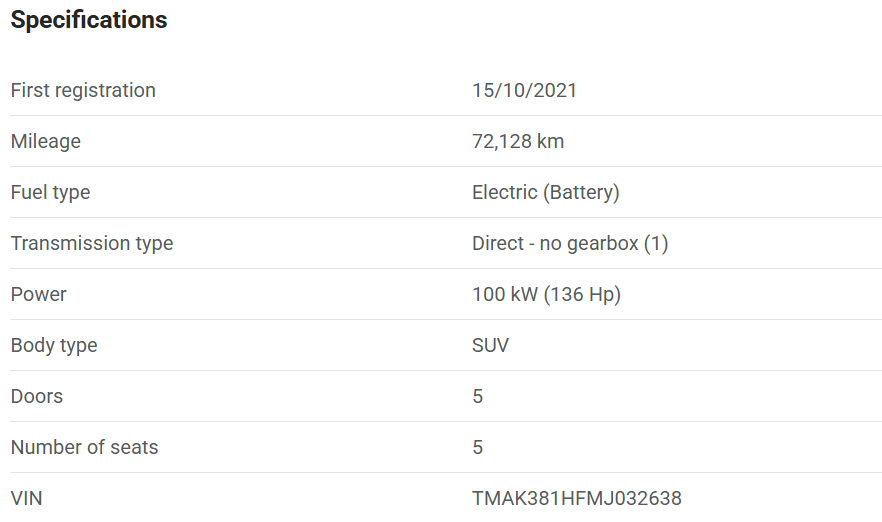This screenshot has height=522, width=882.
Task: Select the 72,128 km mileage value
Action: 518,141
